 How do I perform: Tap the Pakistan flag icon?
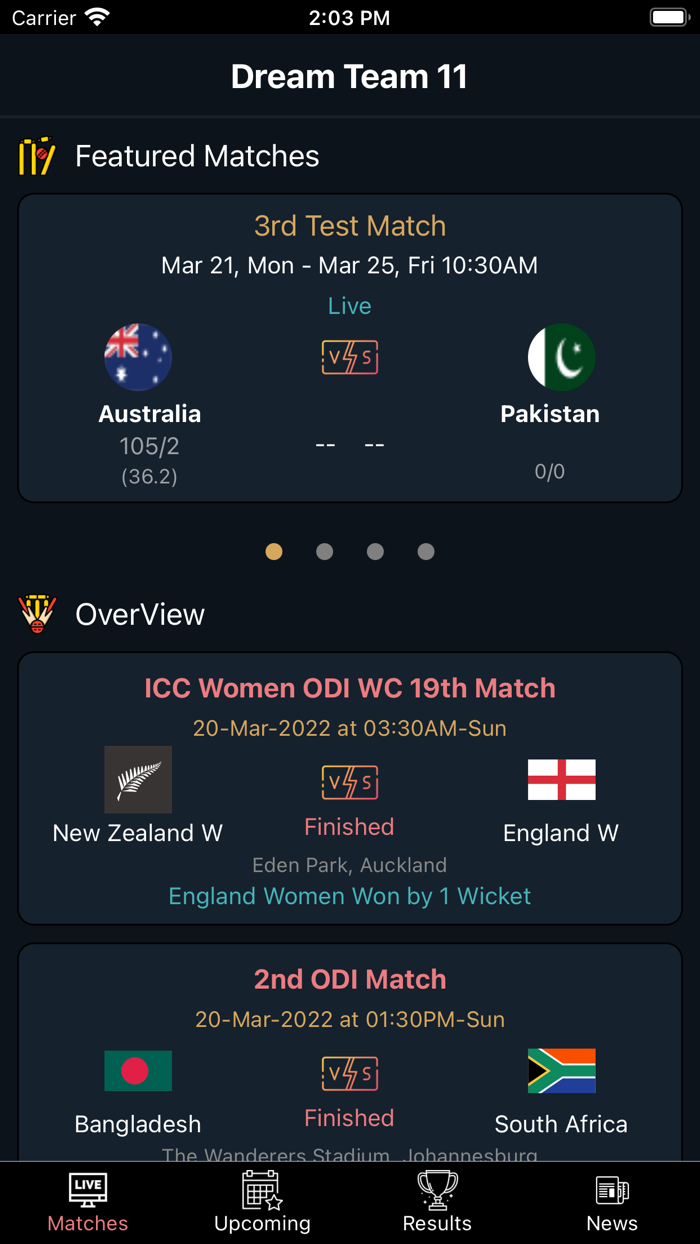coord(561,357)
